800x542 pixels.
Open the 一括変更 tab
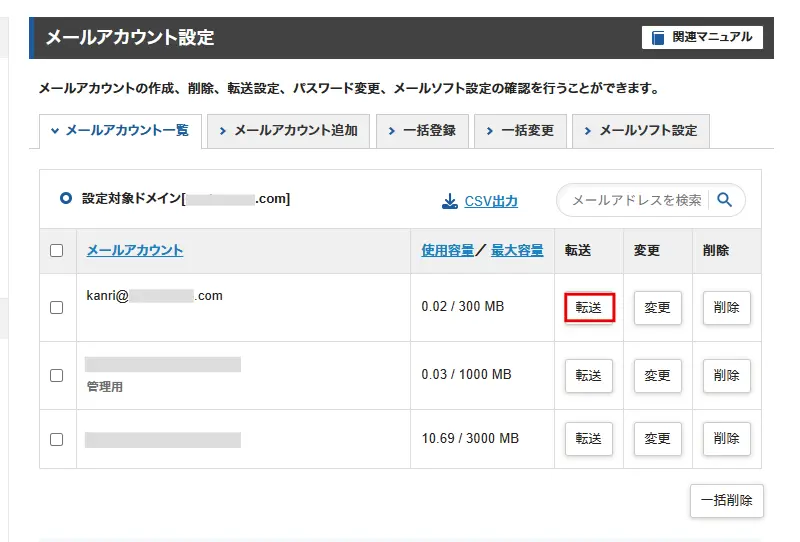[520, 131]
